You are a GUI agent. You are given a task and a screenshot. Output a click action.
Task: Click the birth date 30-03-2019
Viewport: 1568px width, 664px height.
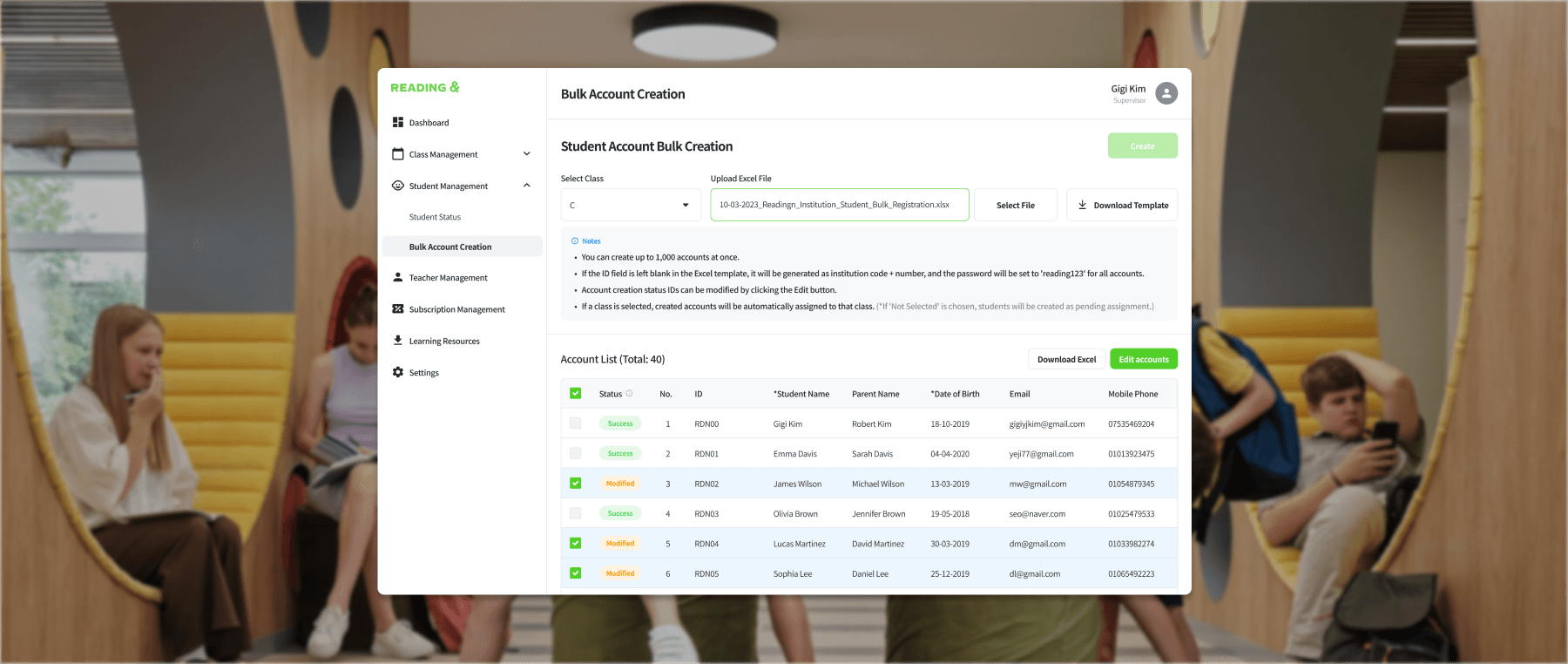click(950, 544)
